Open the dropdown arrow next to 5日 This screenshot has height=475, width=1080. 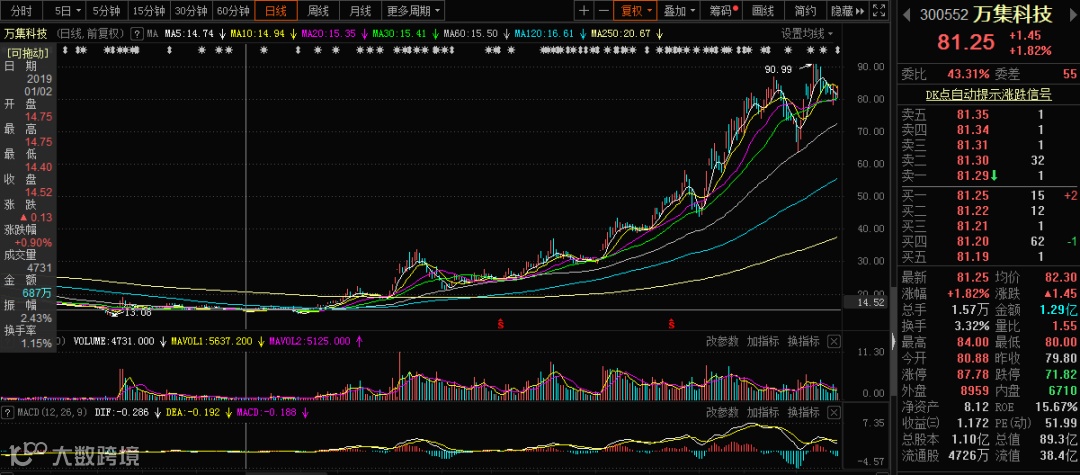coord(79,11)
